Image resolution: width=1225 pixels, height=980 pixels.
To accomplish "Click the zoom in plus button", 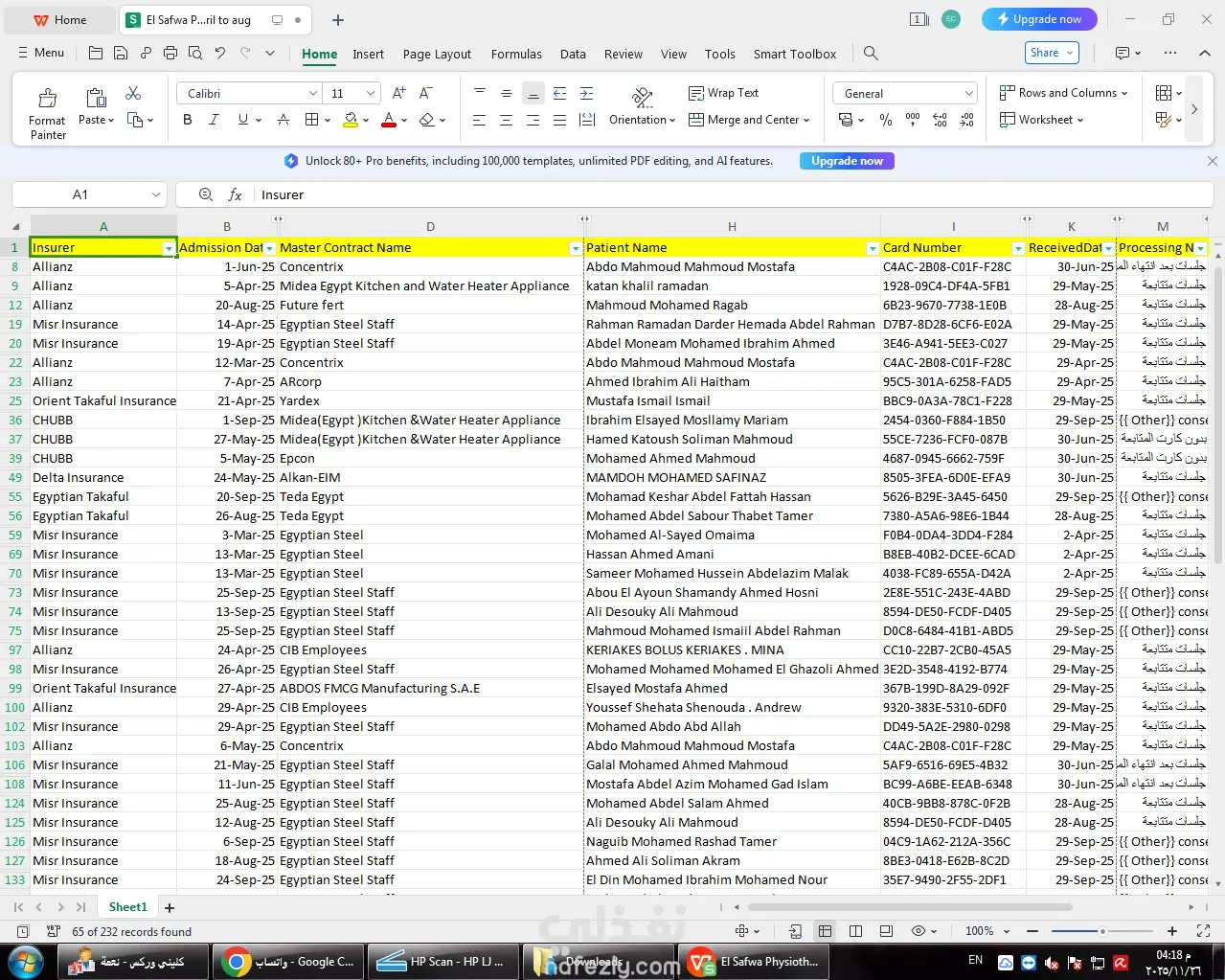I will [x=1172, y=931].
